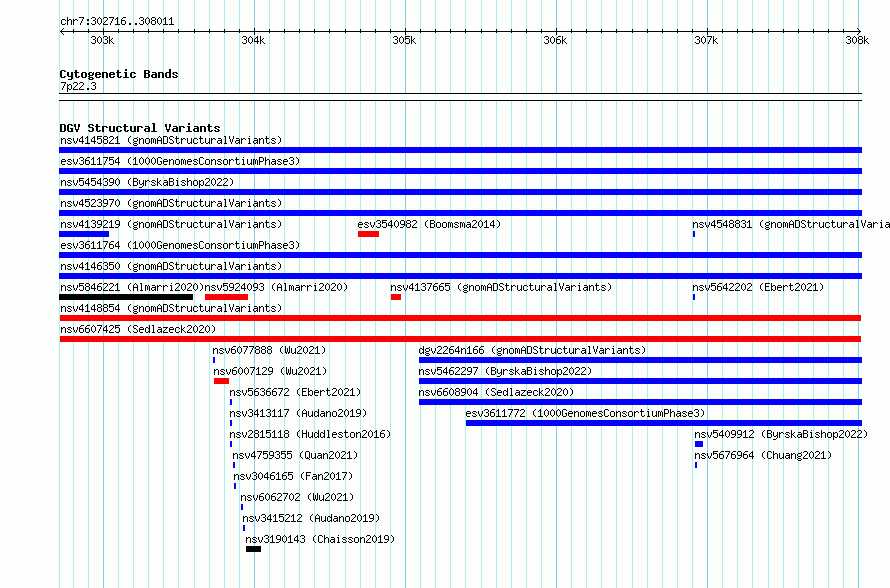Open the nsv6607425 Sedlazeck2020 variant label
Image resolution: width=890 pixels, height=588 pixels.
click(138, 329)
